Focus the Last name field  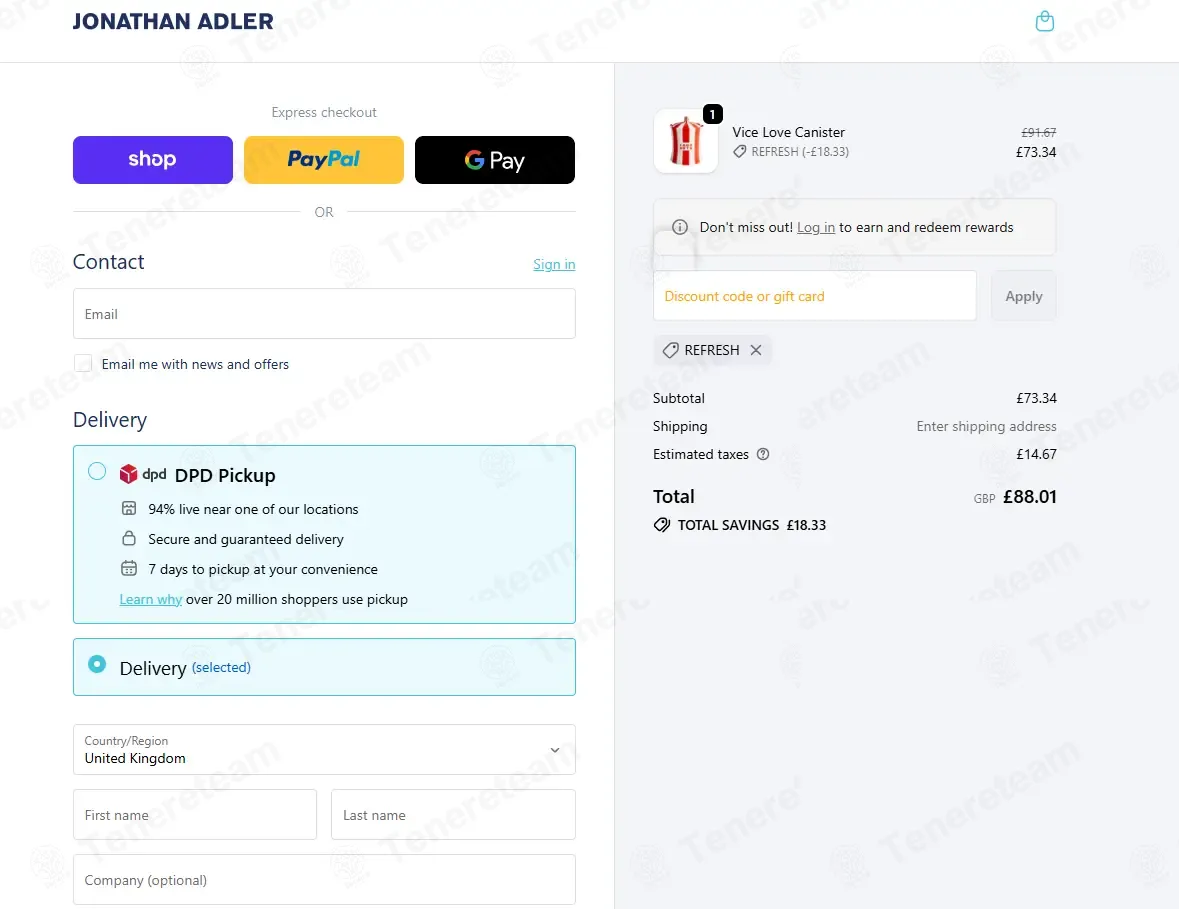(453, 814)
